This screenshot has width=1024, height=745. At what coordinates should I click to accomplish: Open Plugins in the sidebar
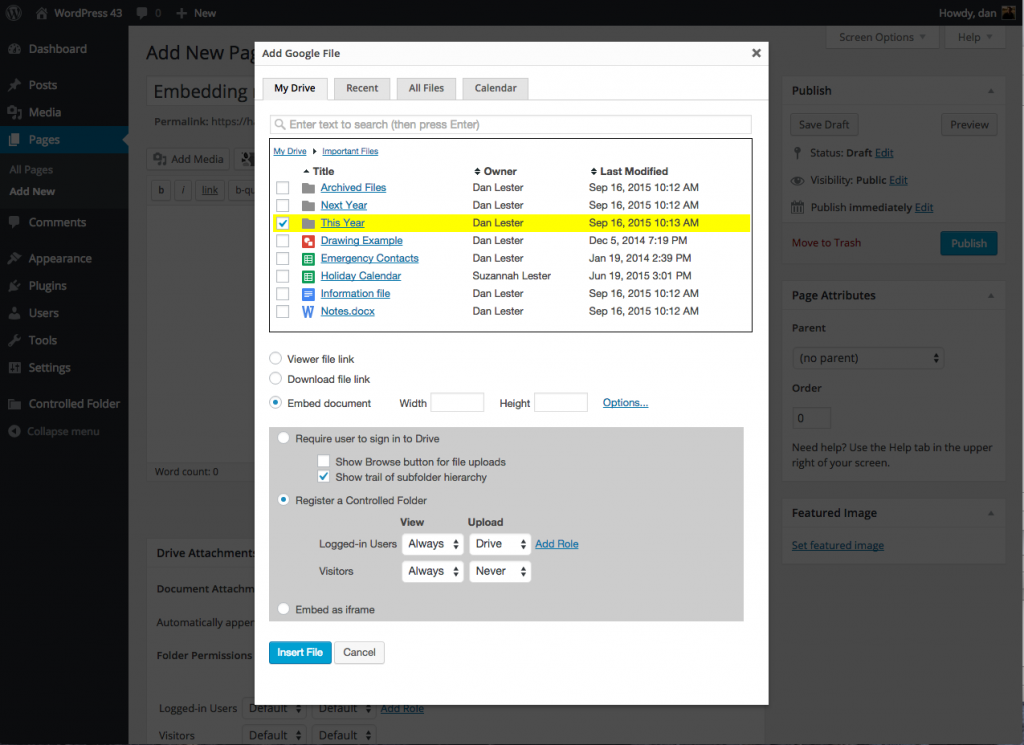(x=47, y=286)
